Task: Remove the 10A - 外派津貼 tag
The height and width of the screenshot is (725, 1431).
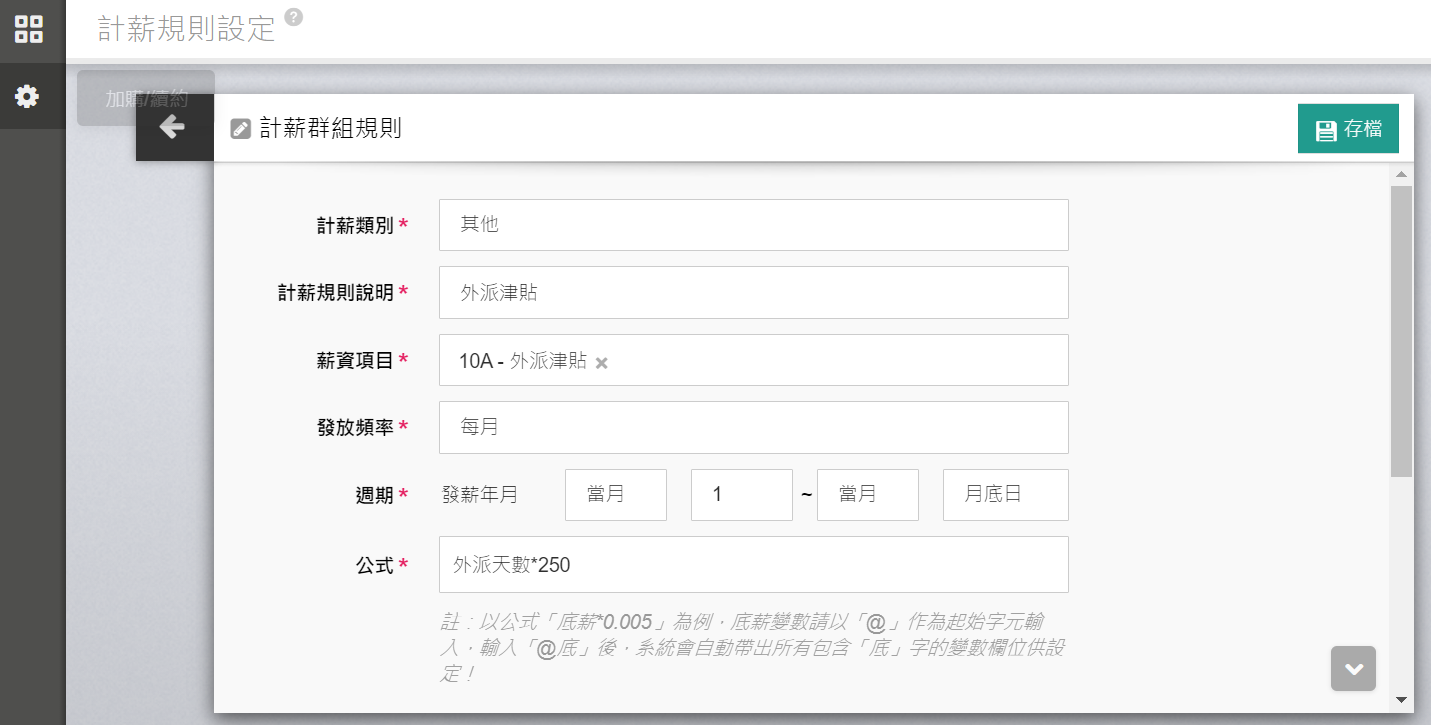Action: [601, 363]
